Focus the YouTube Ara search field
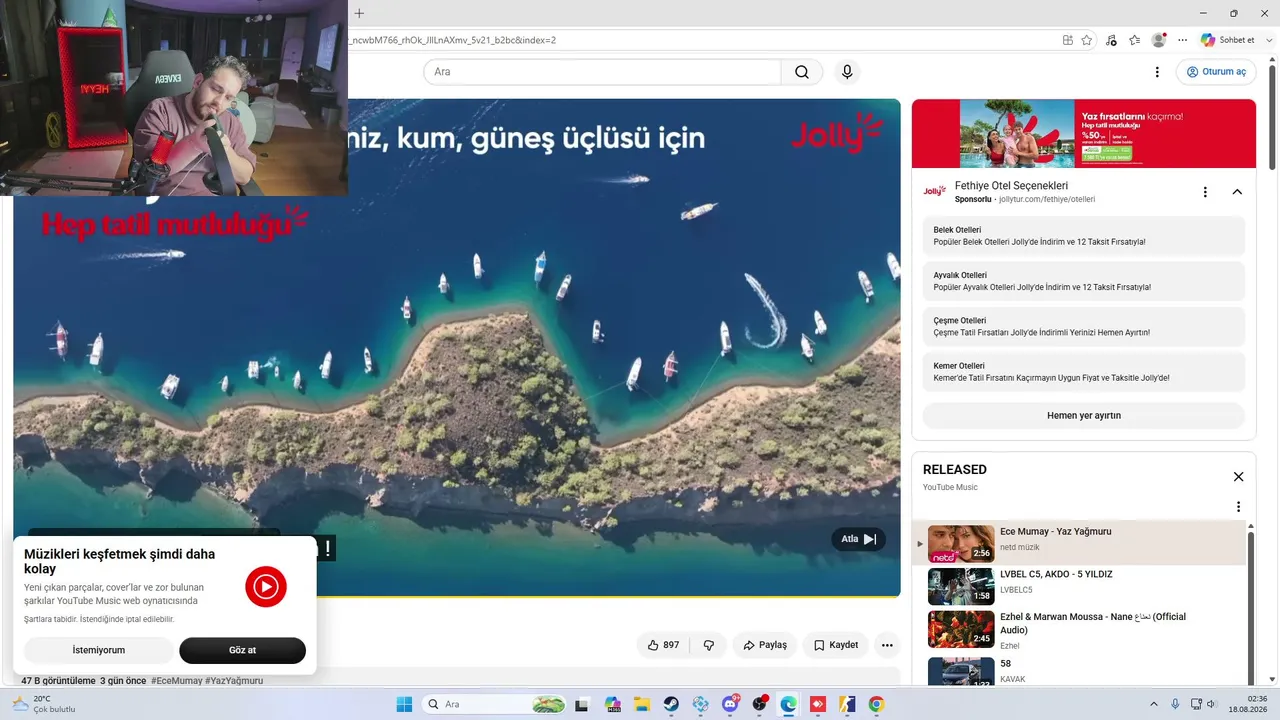The image size is (1280, 720). click(x=602, y=72)
